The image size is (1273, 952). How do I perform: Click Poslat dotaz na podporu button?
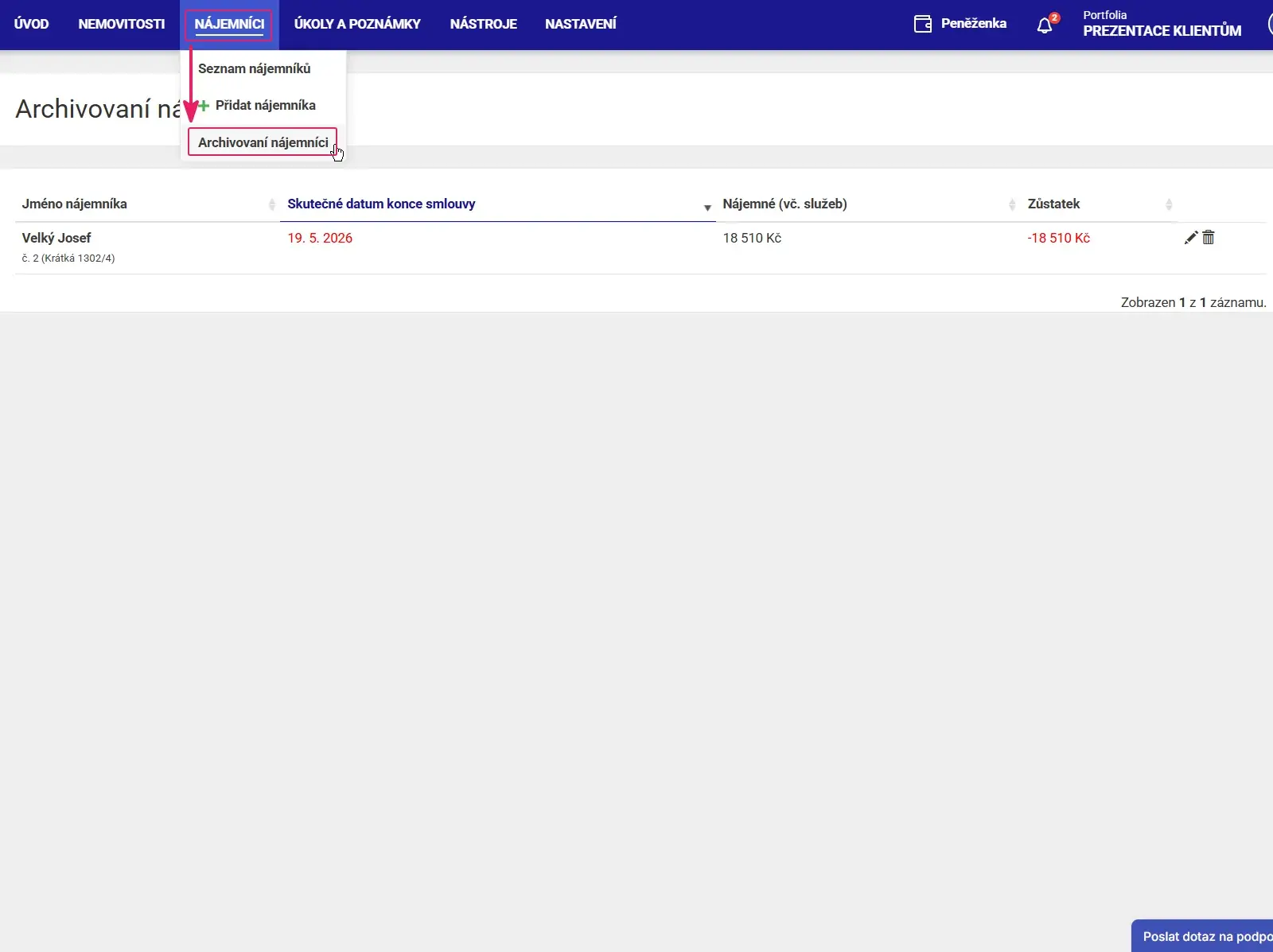pos(1202,936)
